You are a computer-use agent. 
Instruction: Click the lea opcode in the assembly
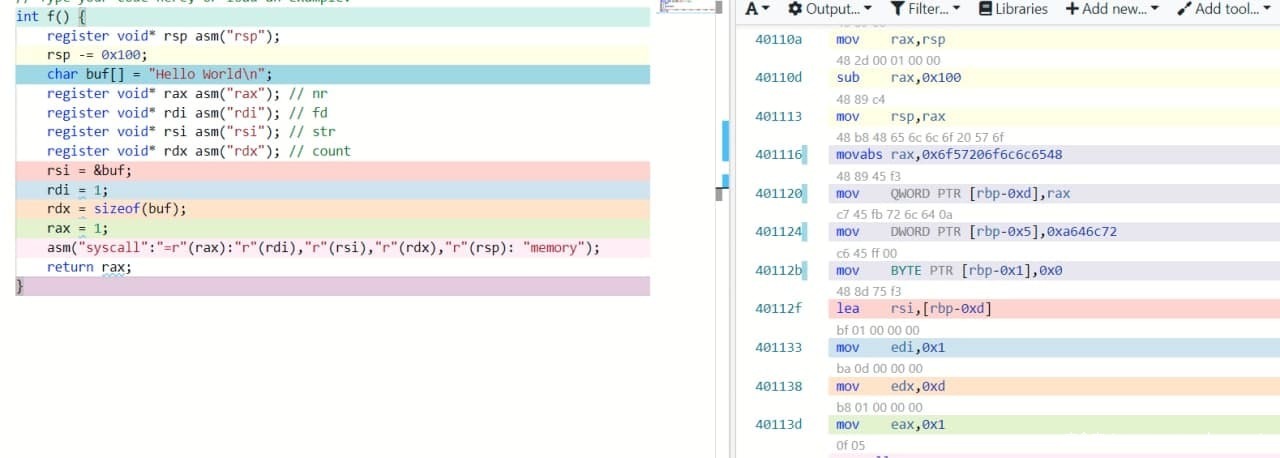(847, 309)
